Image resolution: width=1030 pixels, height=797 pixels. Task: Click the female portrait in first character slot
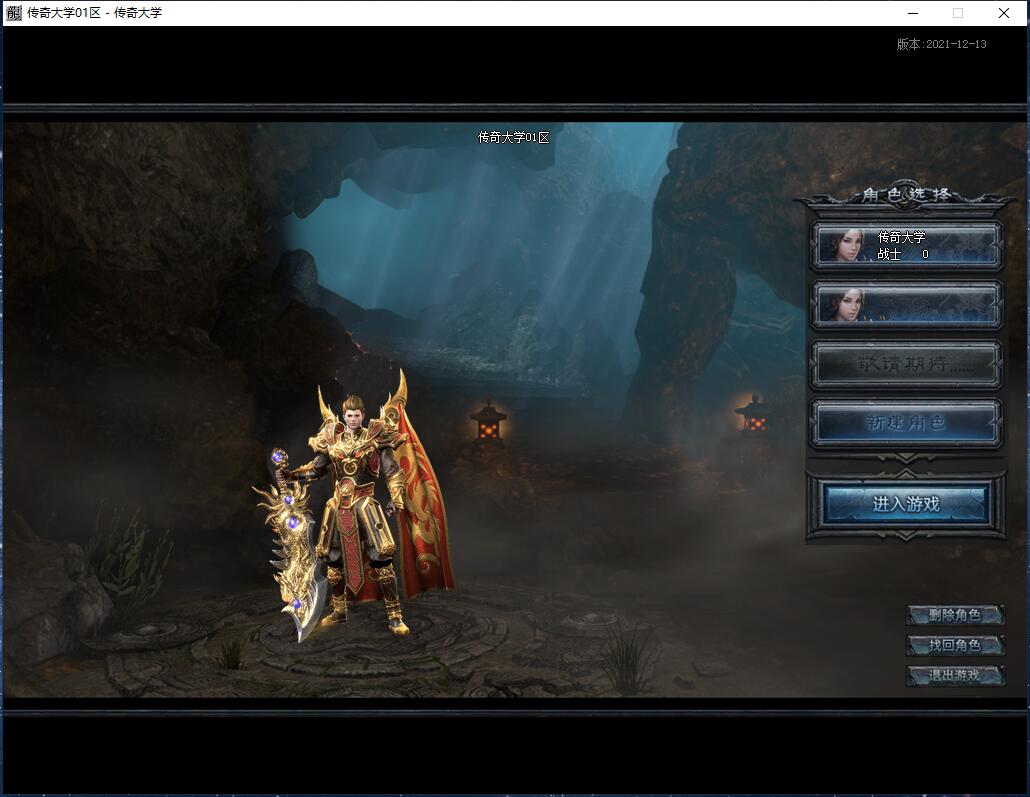point(843,246)
